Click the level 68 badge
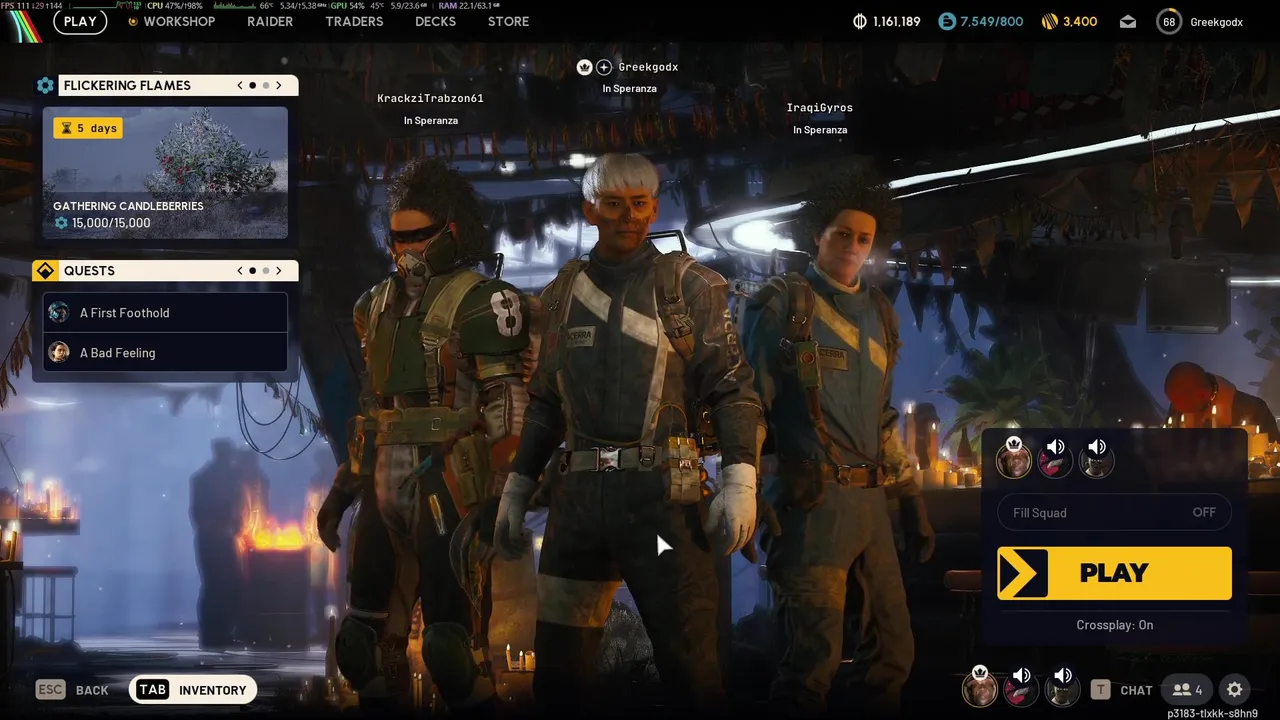Image resolution: width=1280 pixels, height=720 pixels. coord(1169,21)
